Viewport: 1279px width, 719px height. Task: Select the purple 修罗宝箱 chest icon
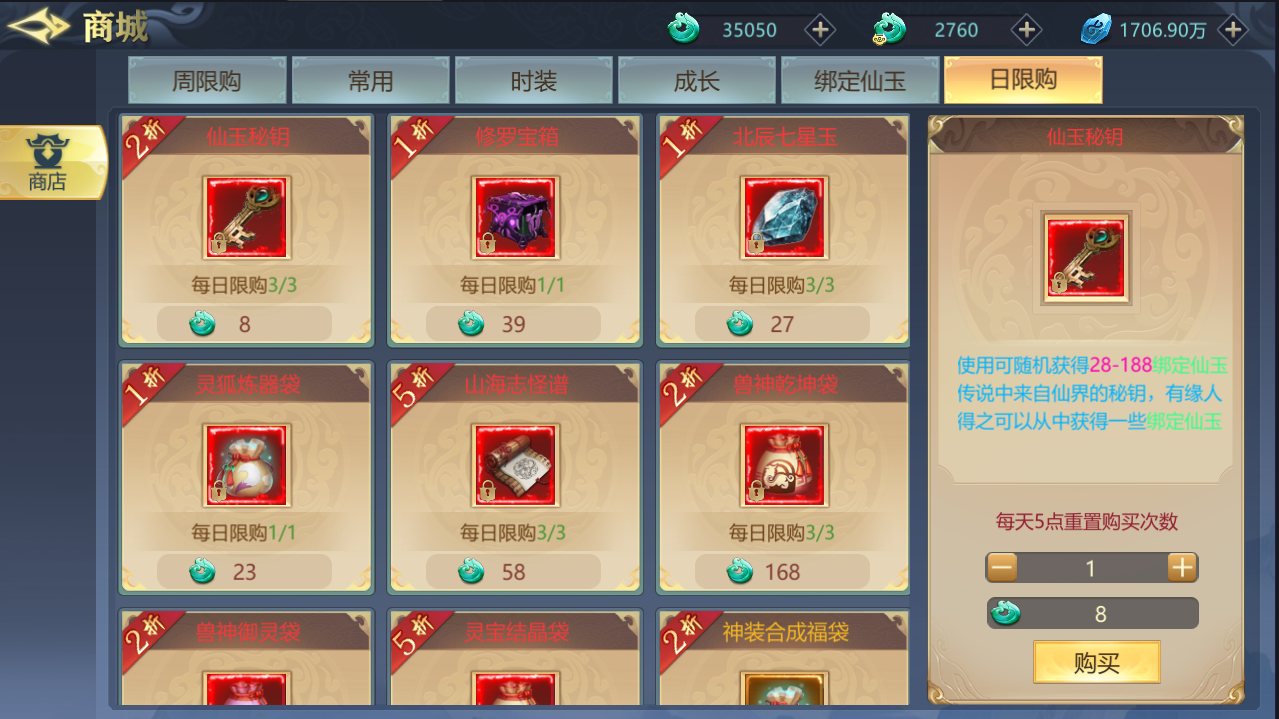coord(515,218)
